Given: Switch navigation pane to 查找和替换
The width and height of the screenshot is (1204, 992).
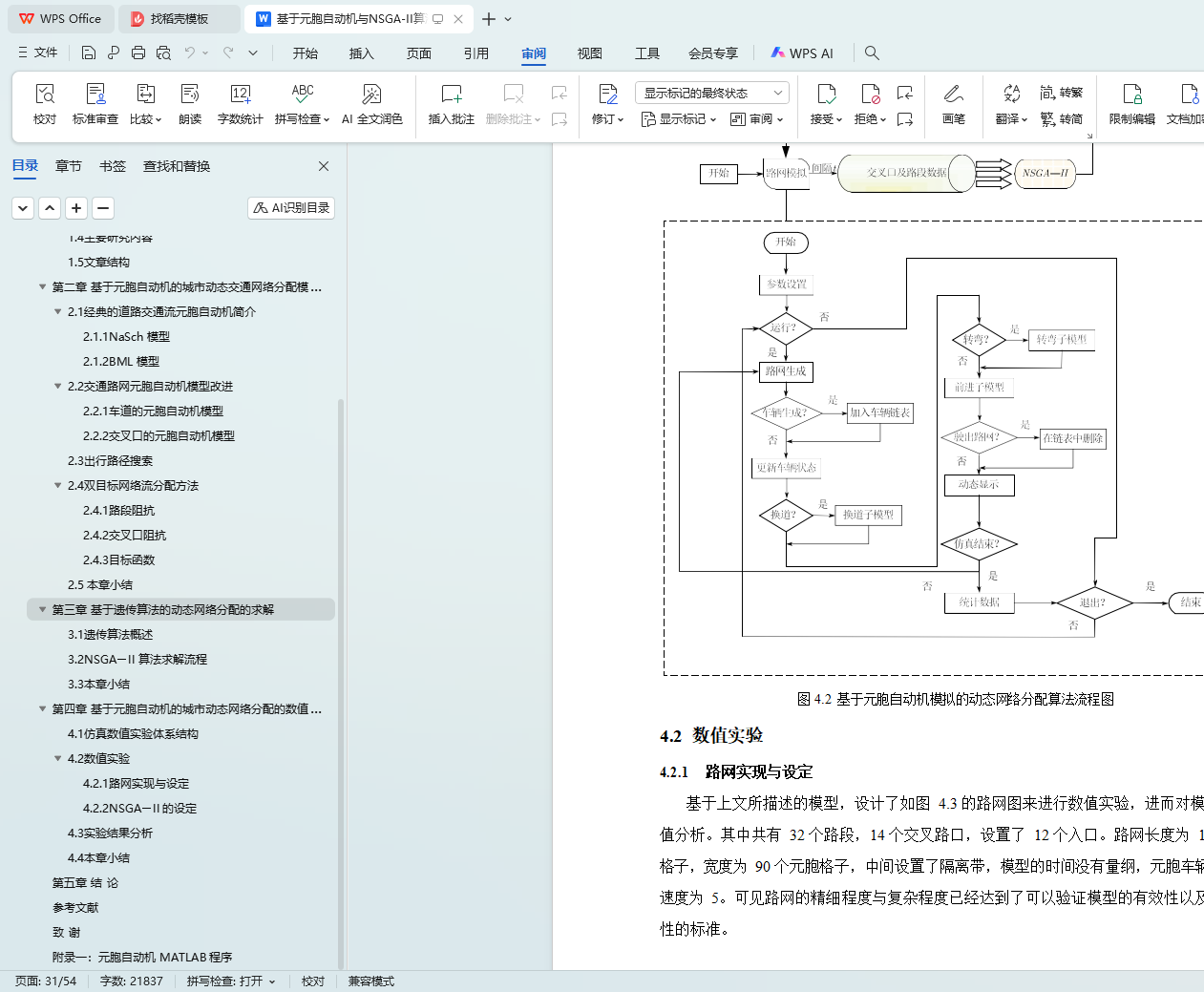Looking at the screenshot, I should (177, 166).
